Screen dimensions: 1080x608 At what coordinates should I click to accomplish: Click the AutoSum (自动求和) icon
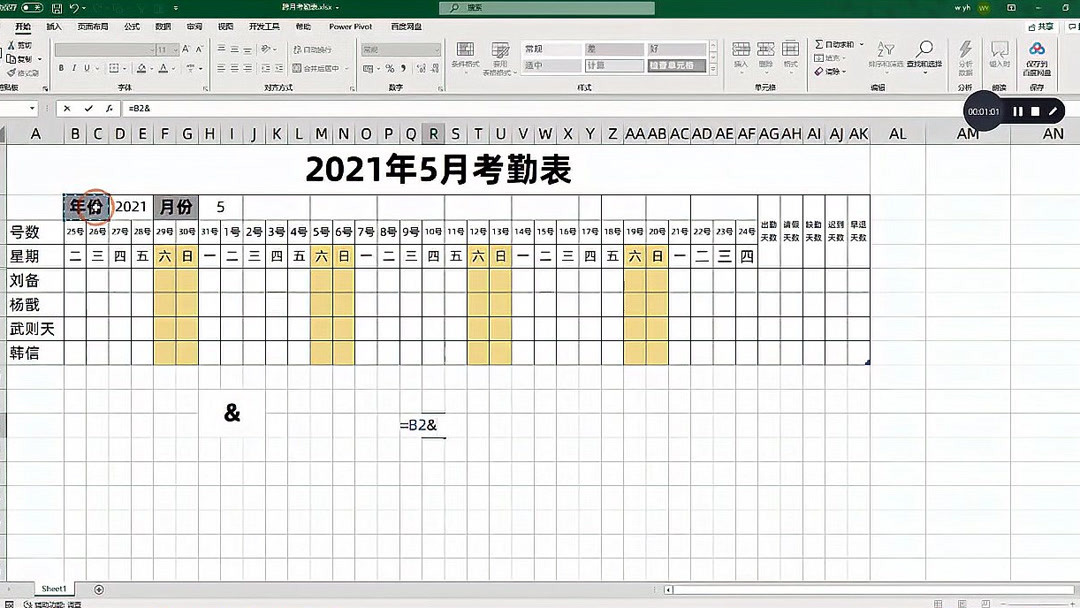coord(818,45)
